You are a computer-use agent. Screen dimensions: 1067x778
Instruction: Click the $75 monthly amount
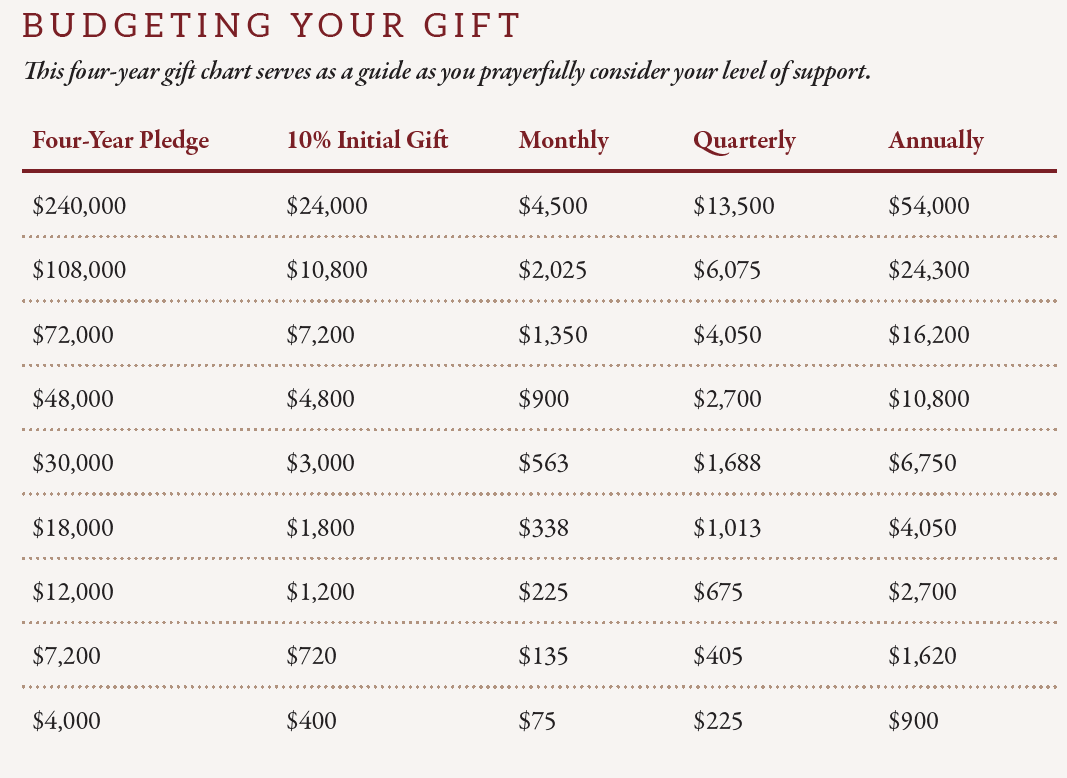[x=537, y=720]
